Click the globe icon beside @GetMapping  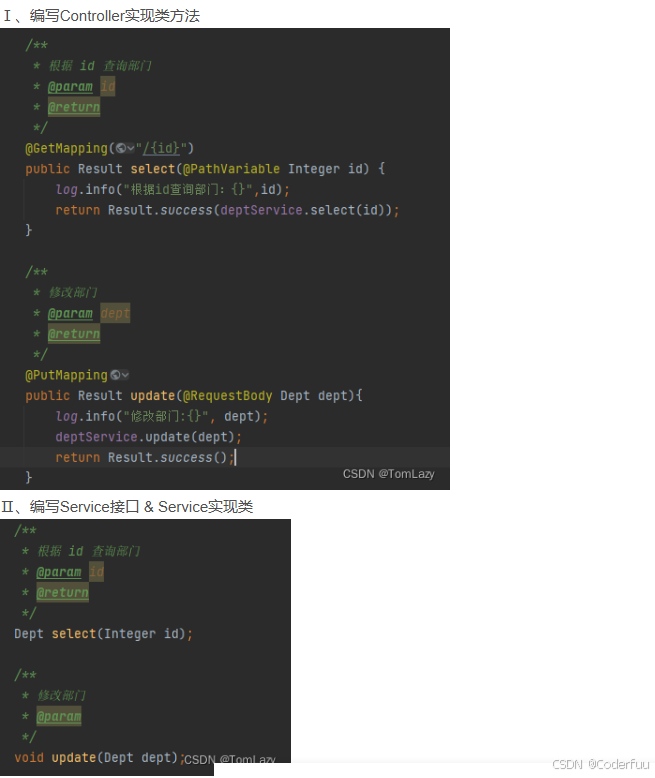click(121, 148)
